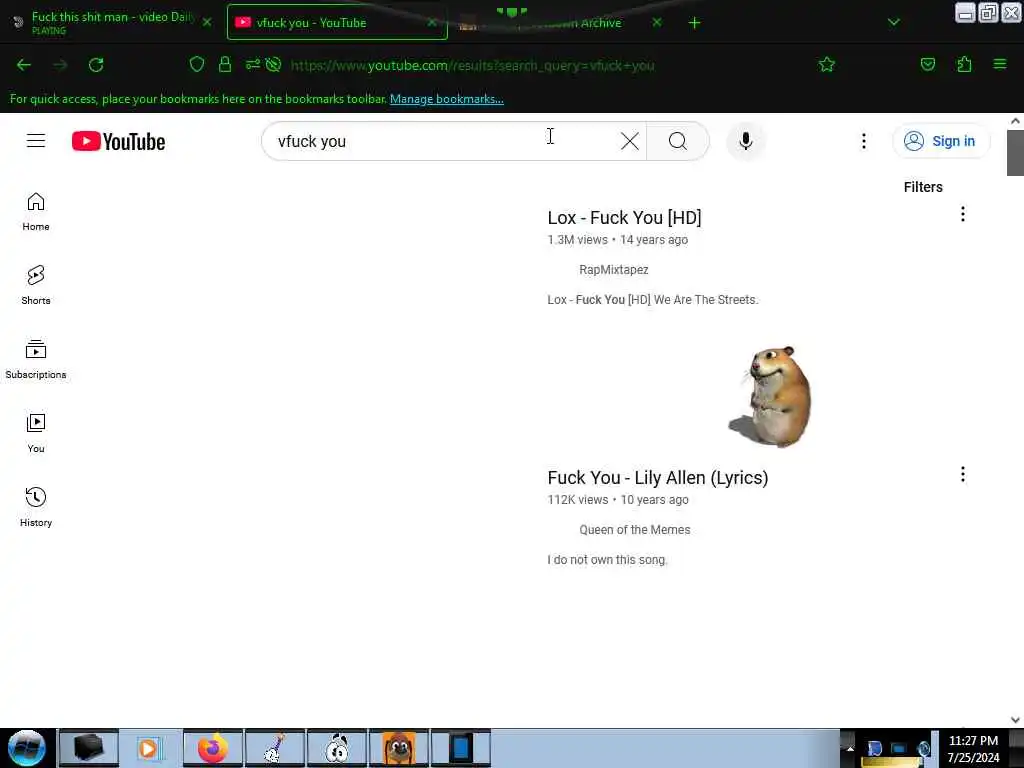
Task: Click the page scrollbar thumb
Action: coord(1015,153)
